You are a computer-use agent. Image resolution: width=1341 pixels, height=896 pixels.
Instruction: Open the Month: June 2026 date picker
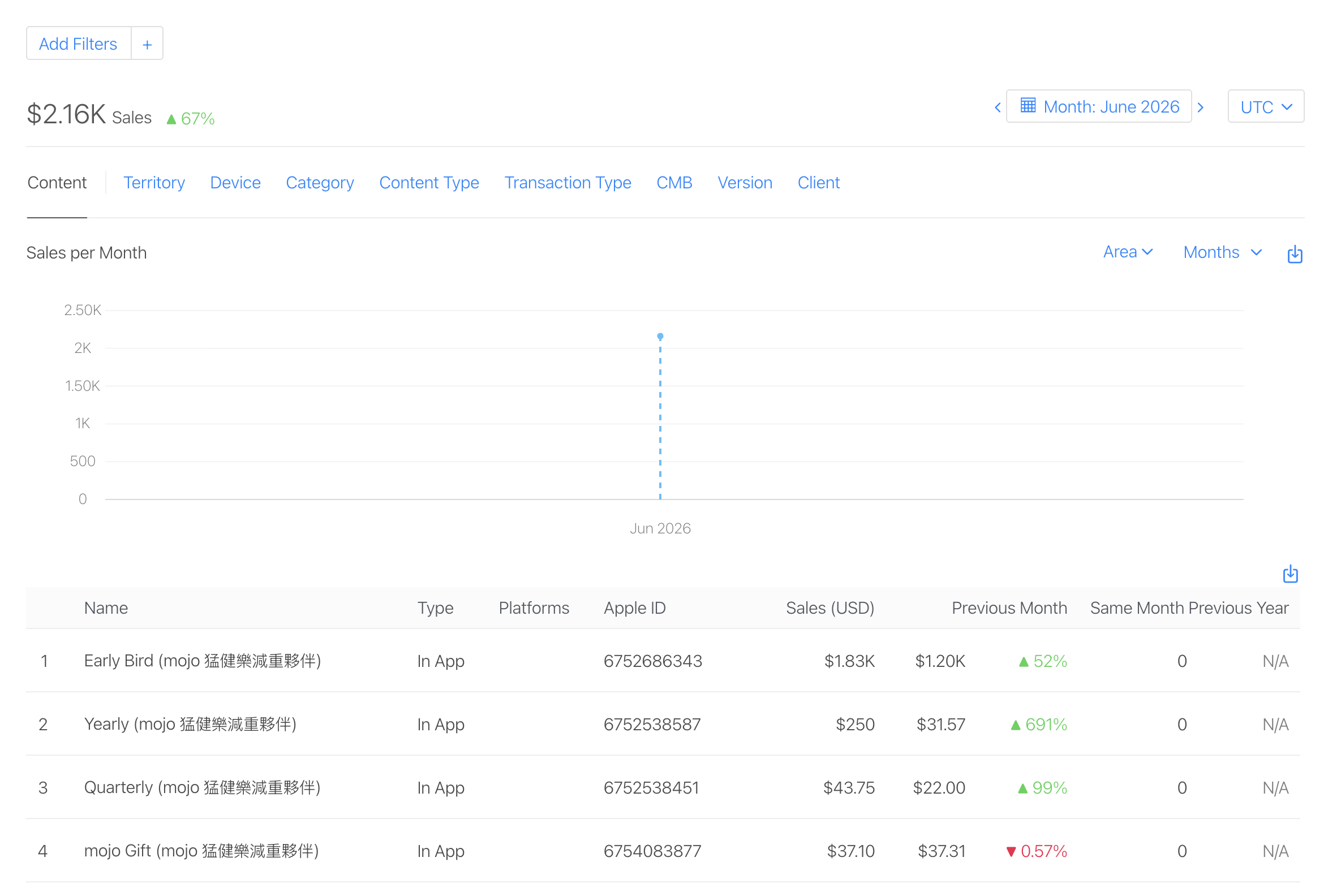pos(1099,107)
